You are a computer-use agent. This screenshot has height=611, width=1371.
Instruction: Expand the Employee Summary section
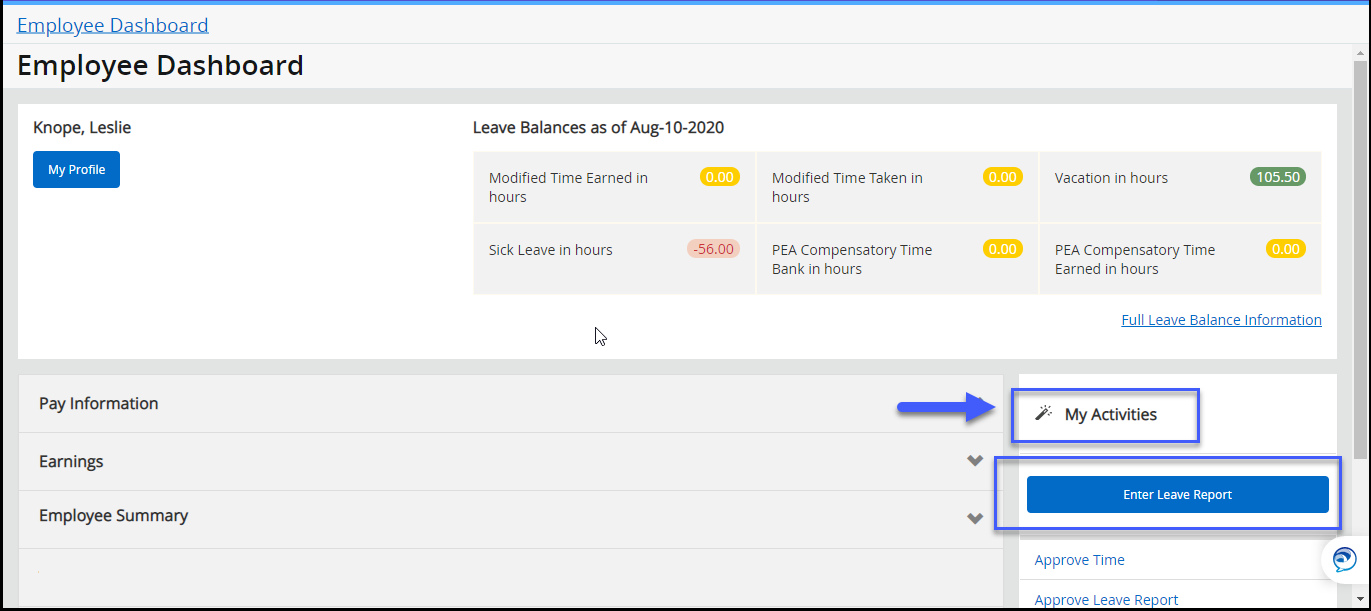tap(974, 518)
